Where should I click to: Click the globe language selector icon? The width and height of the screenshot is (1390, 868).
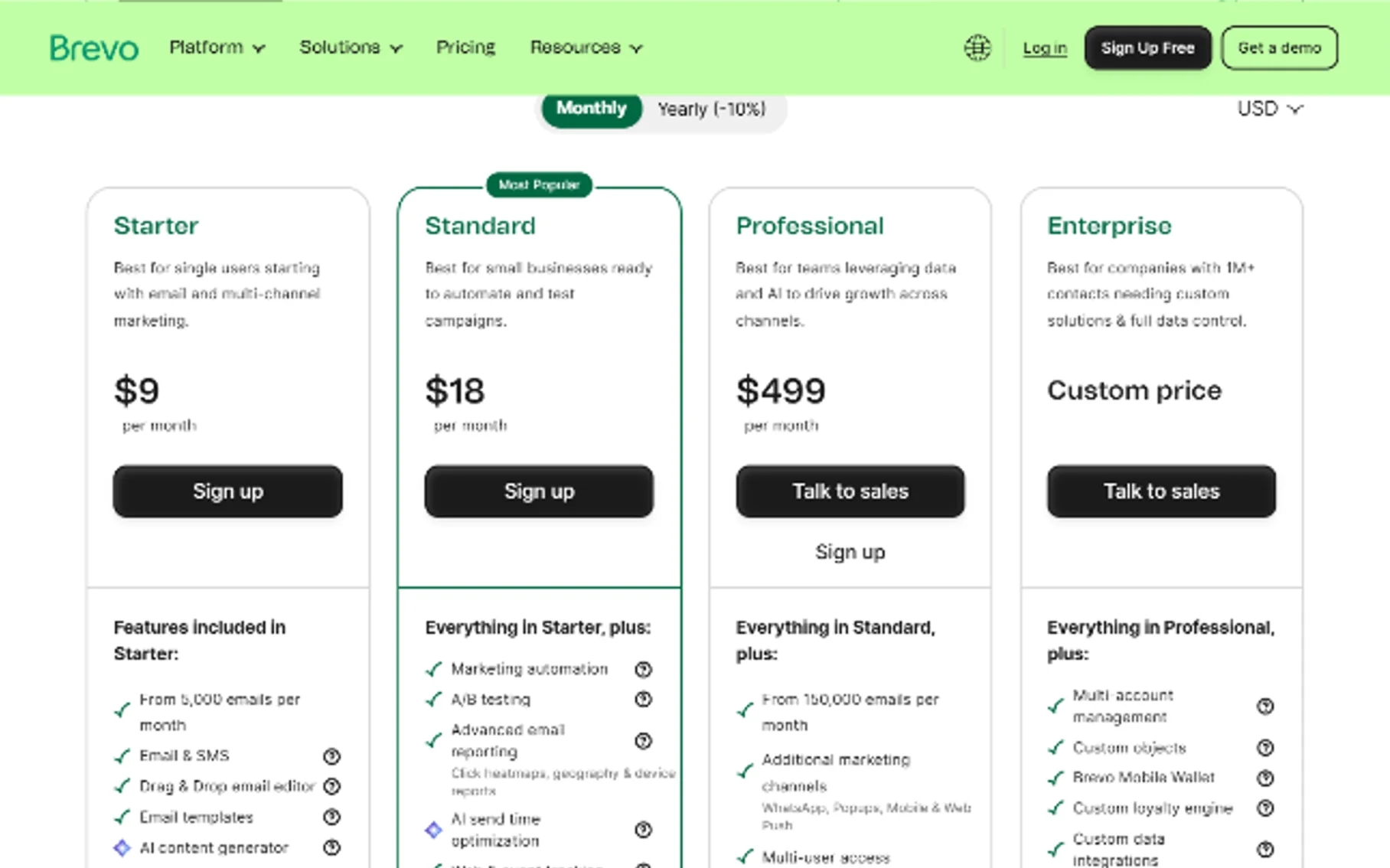click(x=977, y=47)
